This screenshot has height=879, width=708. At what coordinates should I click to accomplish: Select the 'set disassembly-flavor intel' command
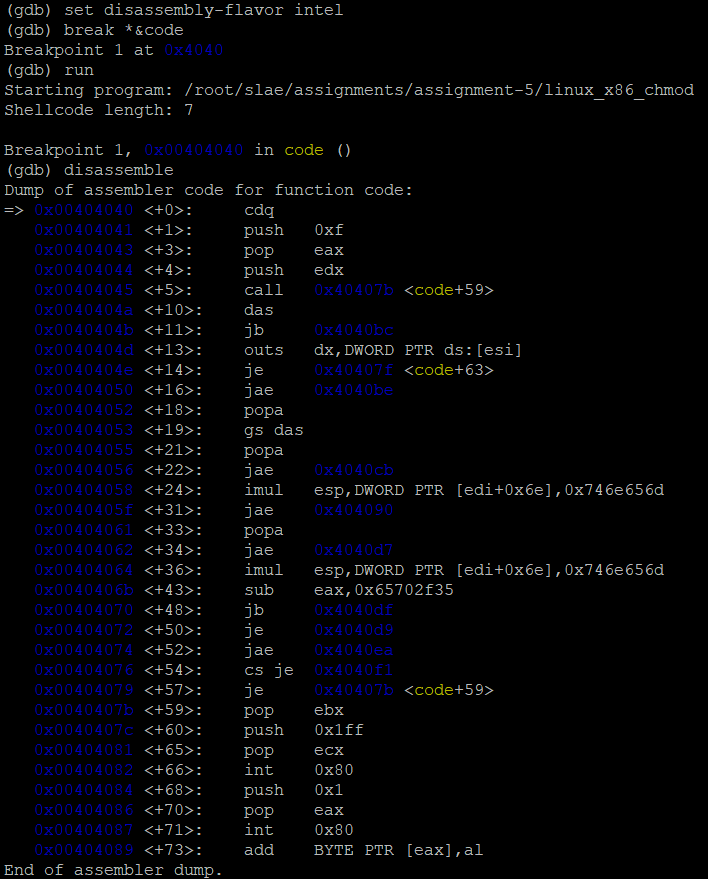pos(203,10)
